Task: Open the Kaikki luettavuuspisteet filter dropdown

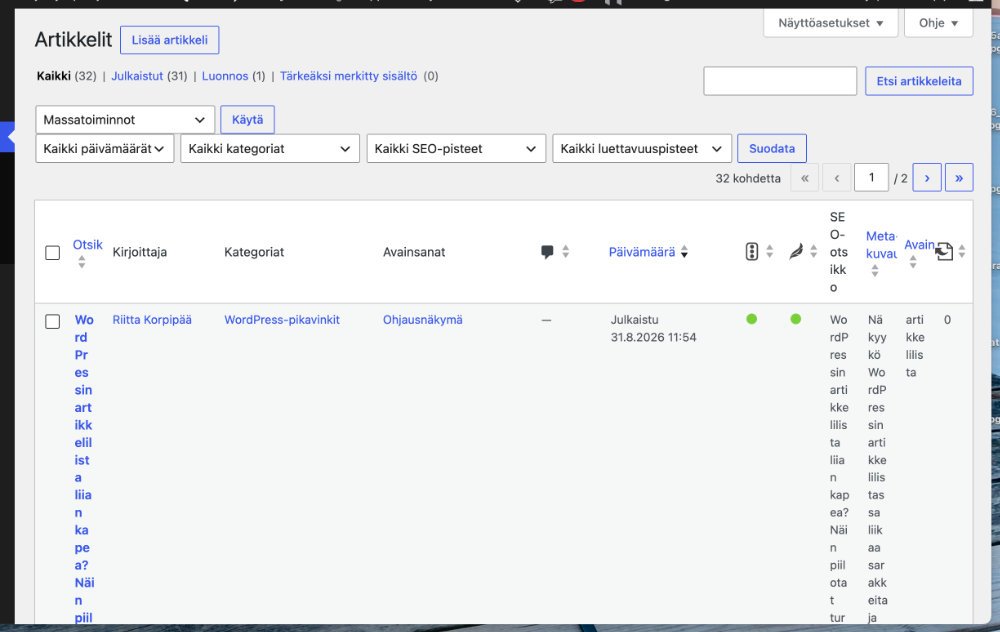Action: pyautogui.click(x=642, y=149)
